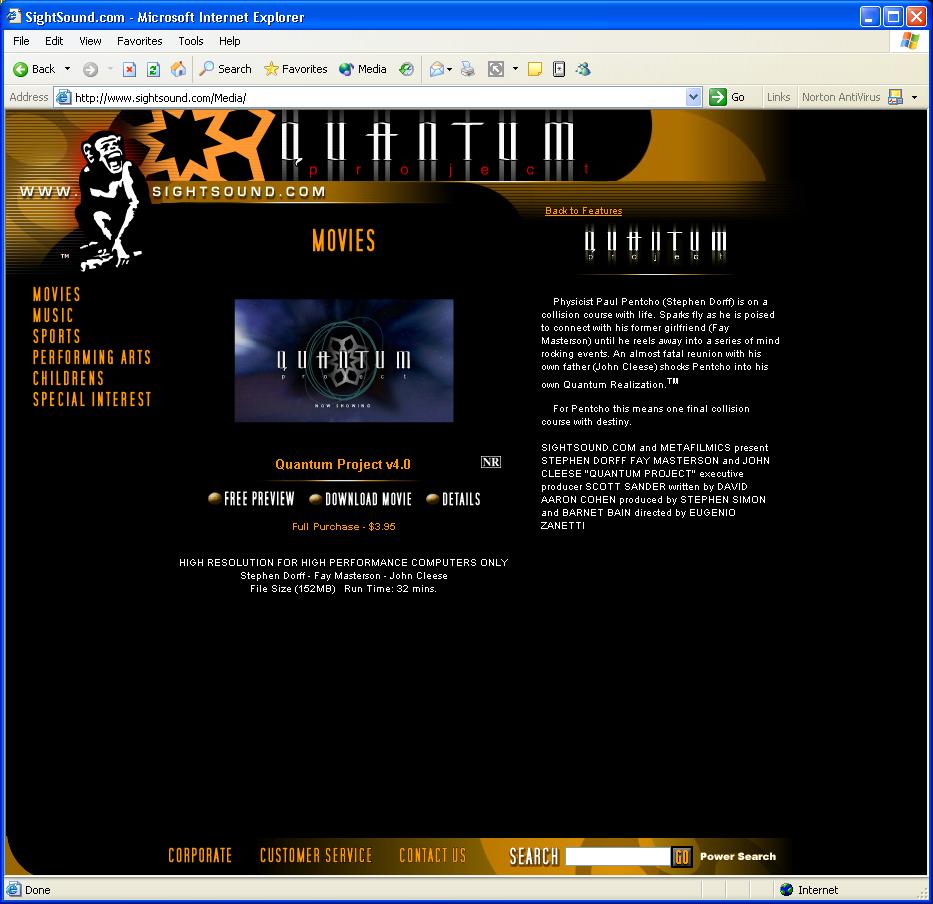Click the document icon beside the yellow note
Screen dimensions: 933x904
(x=559, y=69)
